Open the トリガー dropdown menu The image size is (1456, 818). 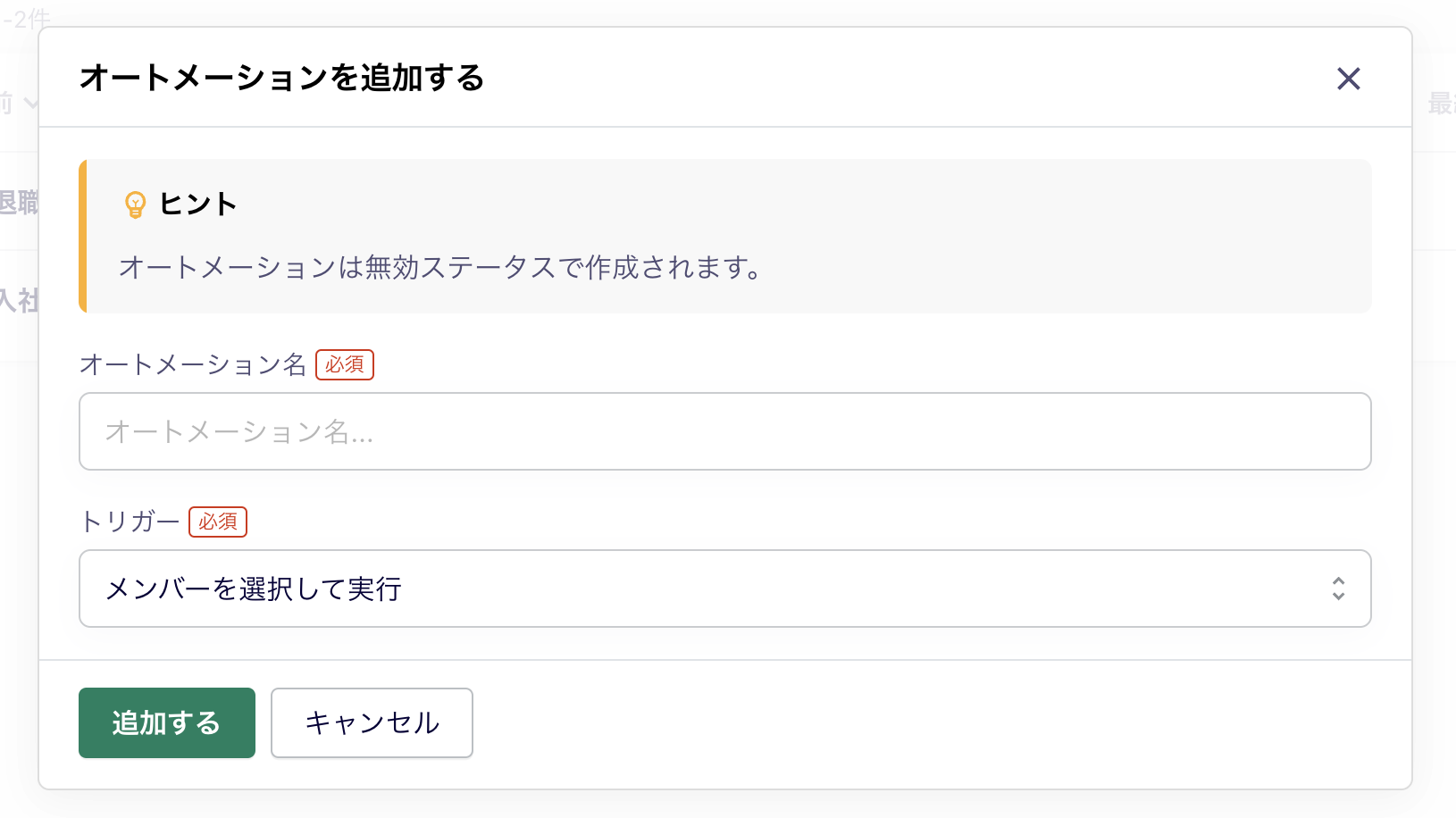724,588
